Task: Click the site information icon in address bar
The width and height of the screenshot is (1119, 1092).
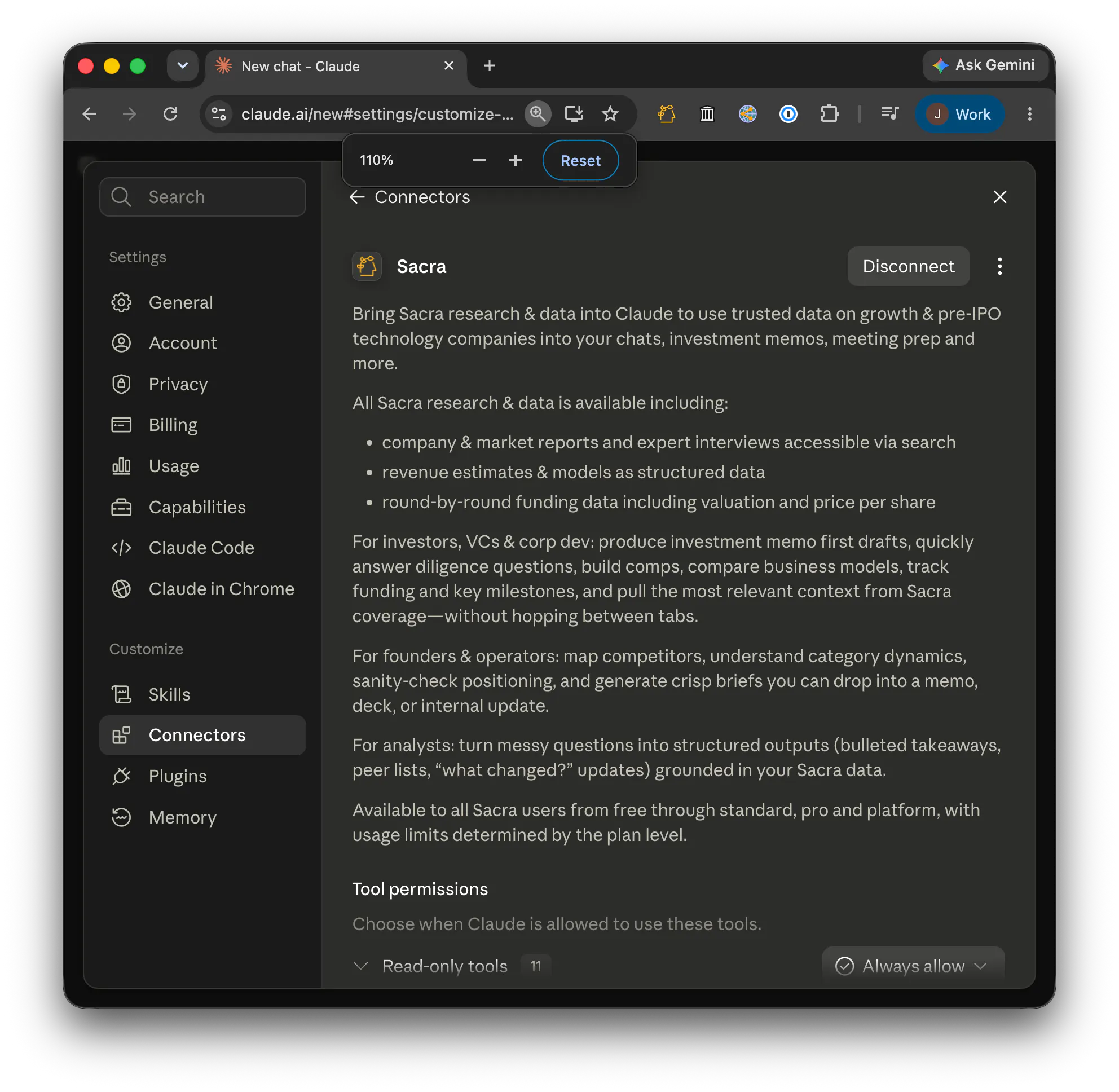Action: click(218, 113)
